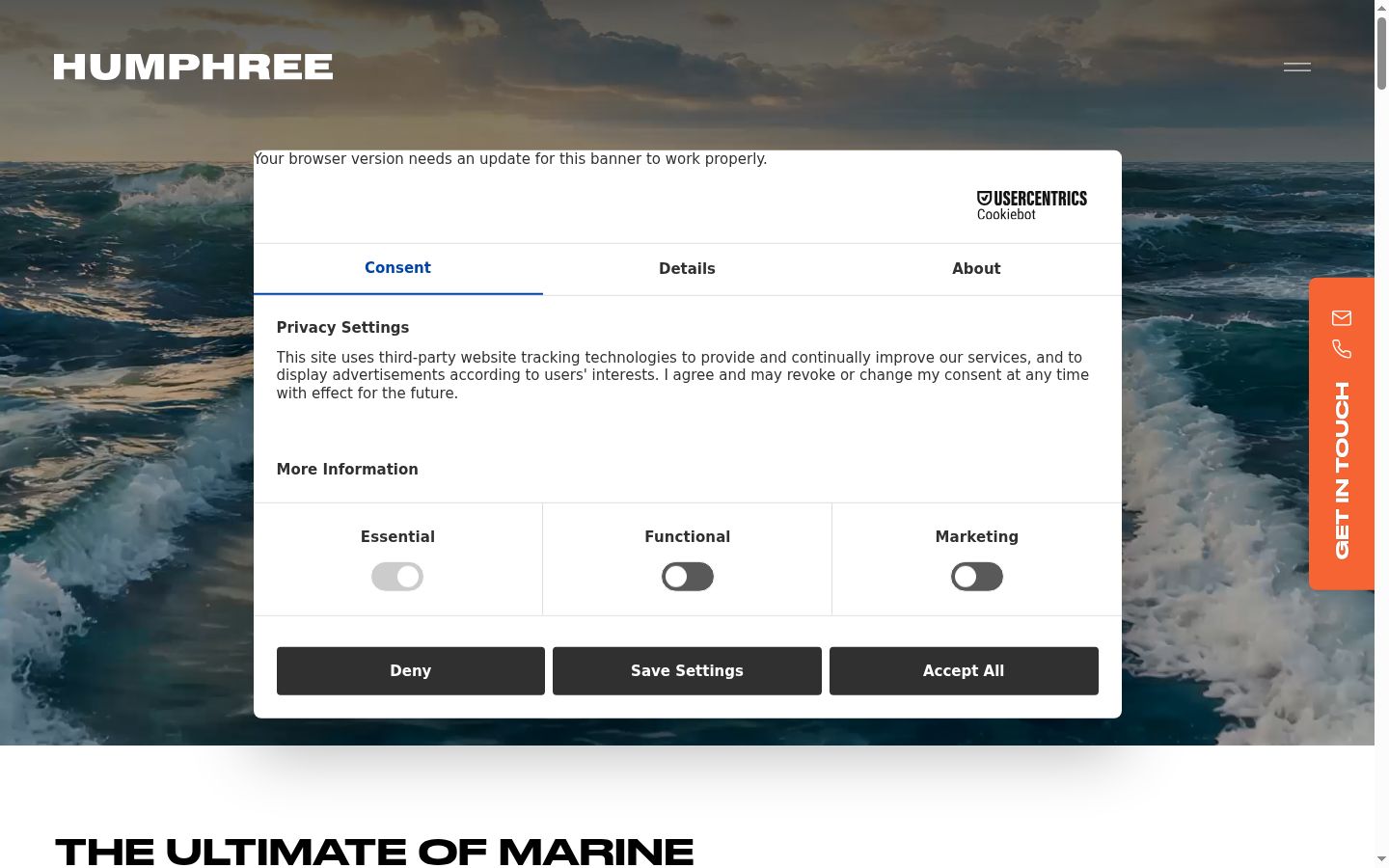Open the hamburger menu icon

tap(1296, 67)
